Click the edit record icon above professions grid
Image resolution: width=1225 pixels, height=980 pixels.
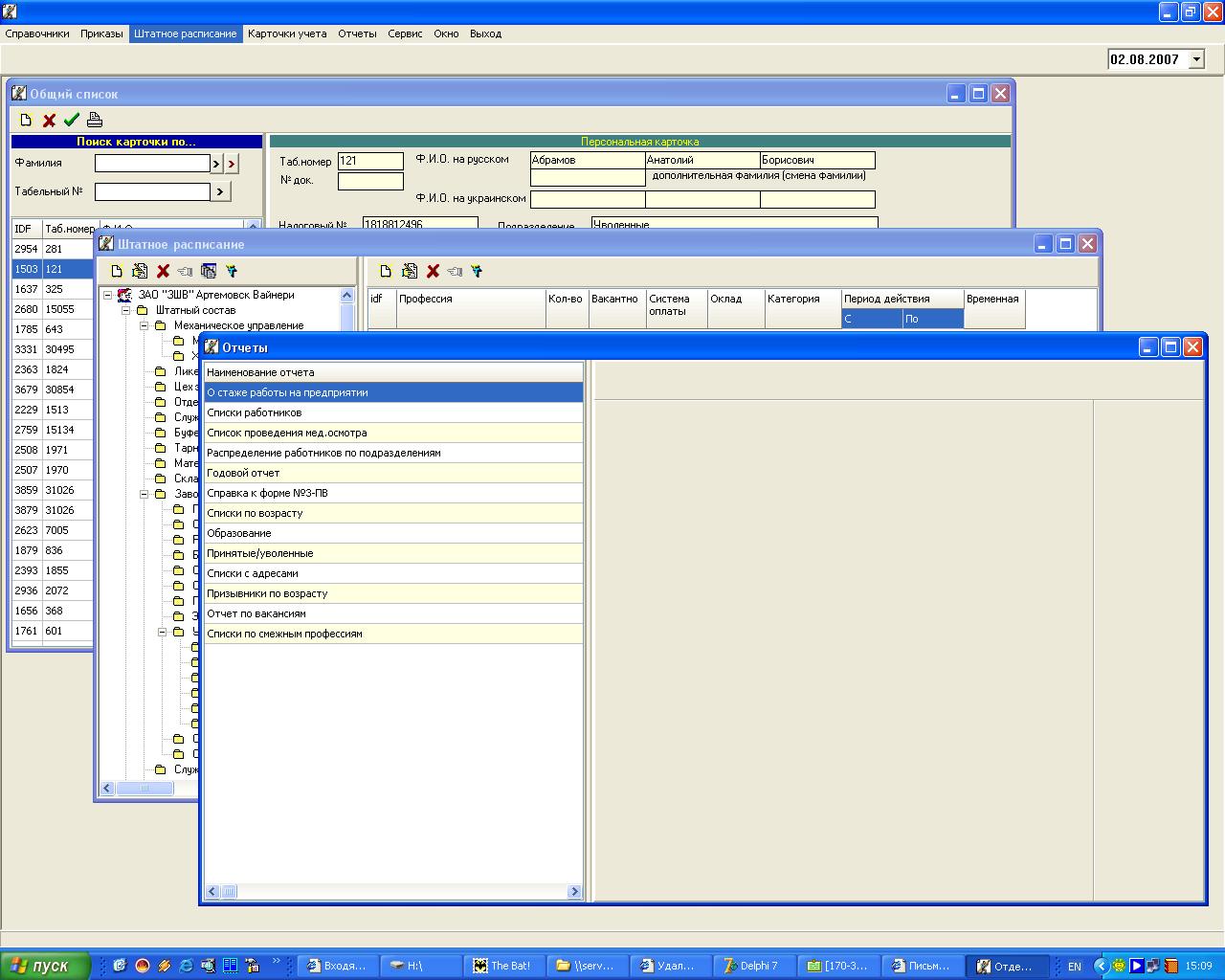coord(409,271)
